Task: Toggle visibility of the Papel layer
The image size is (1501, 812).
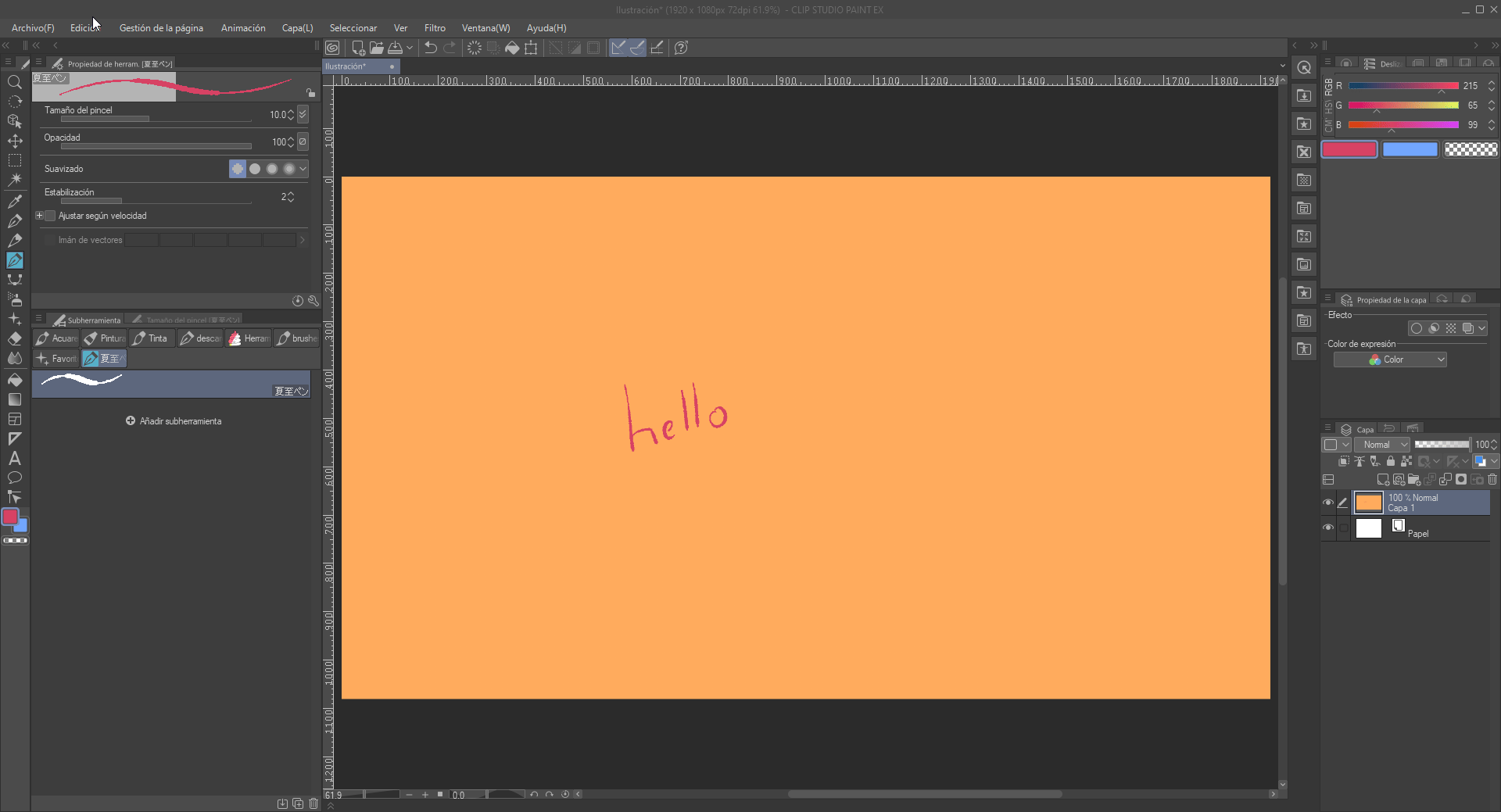Action: click(x=1329, y=528)
